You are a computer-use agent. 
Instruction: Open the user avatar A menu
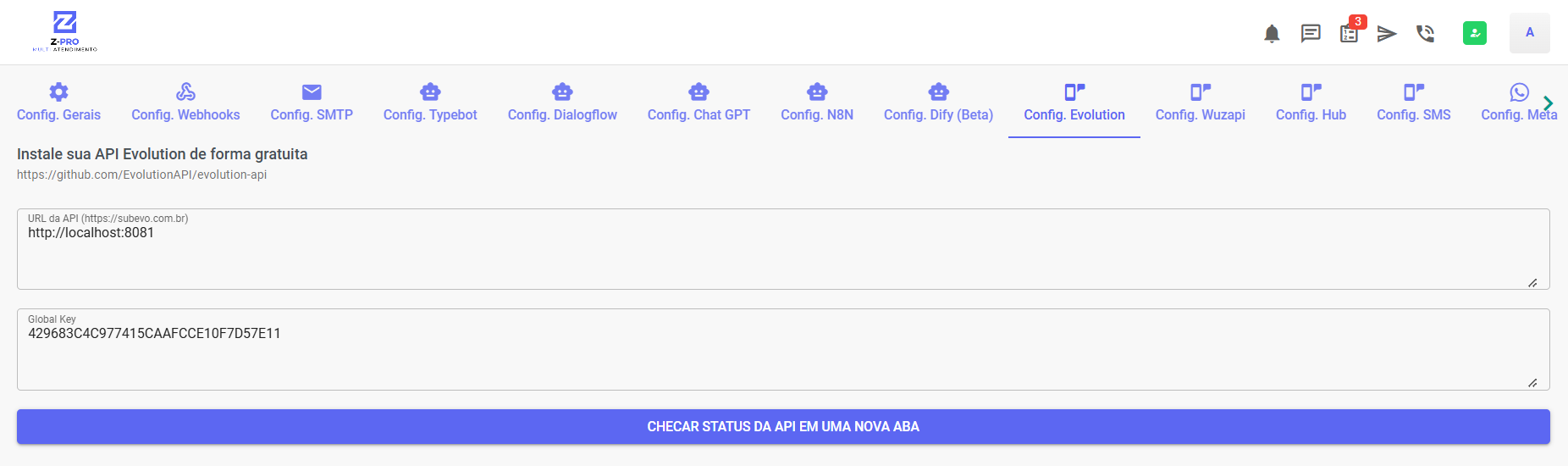[1529, 33]
